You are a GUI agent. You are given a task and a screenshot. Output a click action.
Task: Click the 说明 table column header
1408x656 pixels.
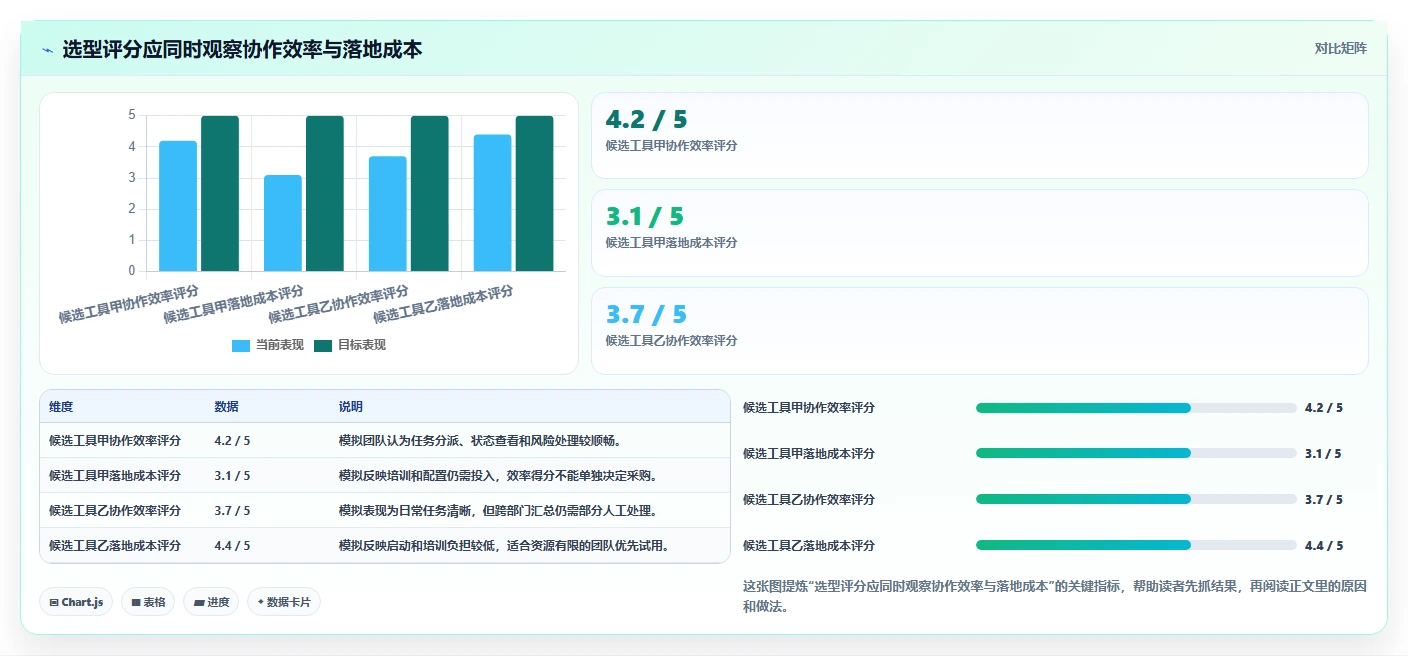pyautogui.click(x=351, y=407)
